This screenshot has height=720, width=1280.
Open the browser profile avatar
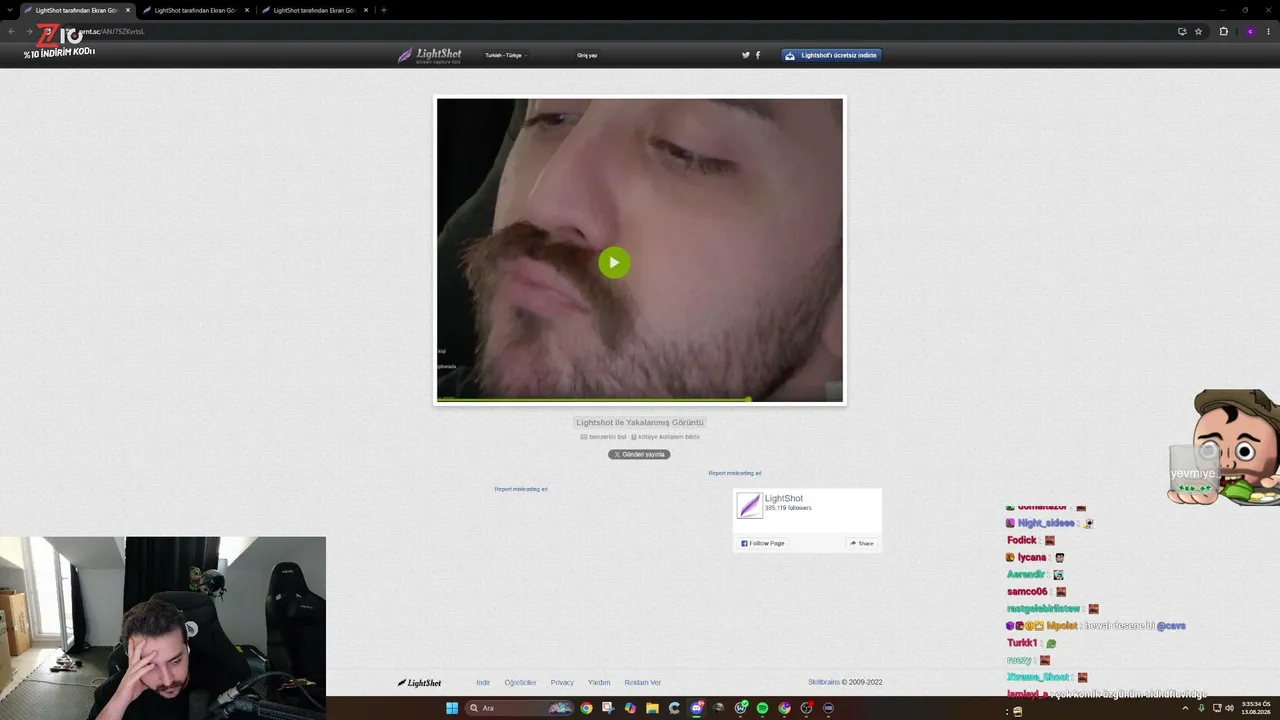(1250, 31)
